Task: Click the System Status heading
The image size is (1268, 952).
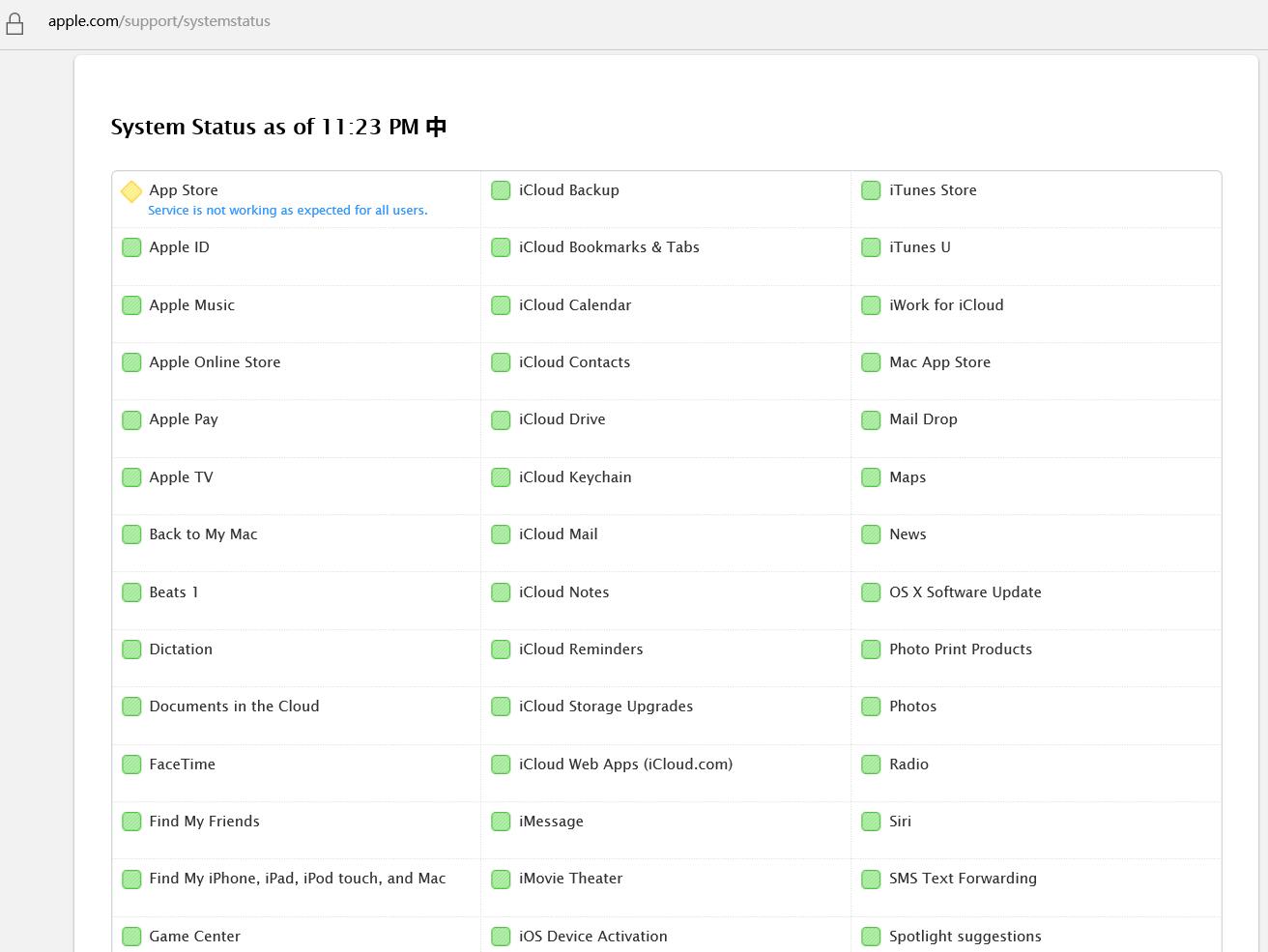Action: tap(278, 127)
